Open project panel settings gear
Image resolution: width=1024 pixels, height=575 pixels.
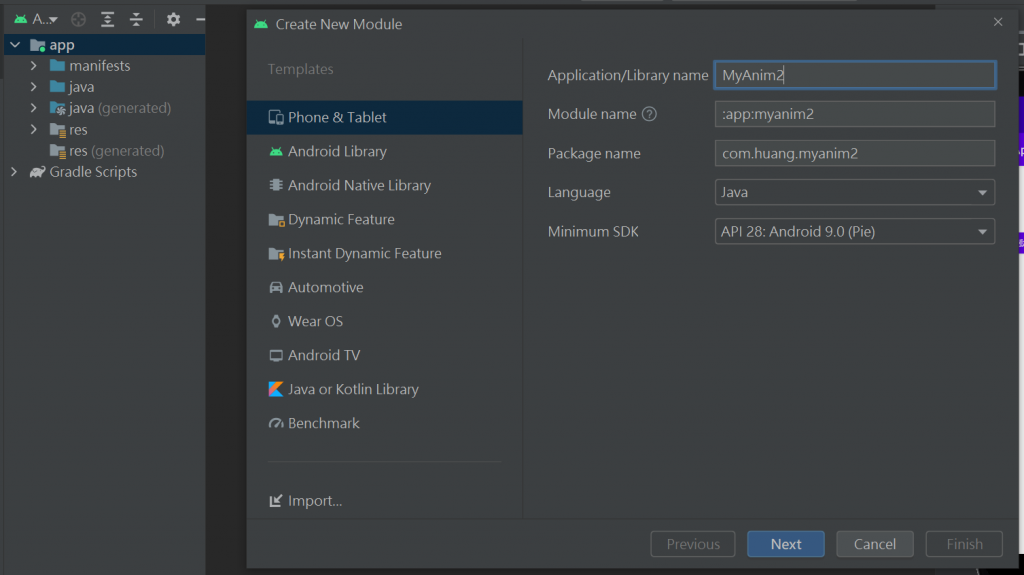[x=173, y=19]
